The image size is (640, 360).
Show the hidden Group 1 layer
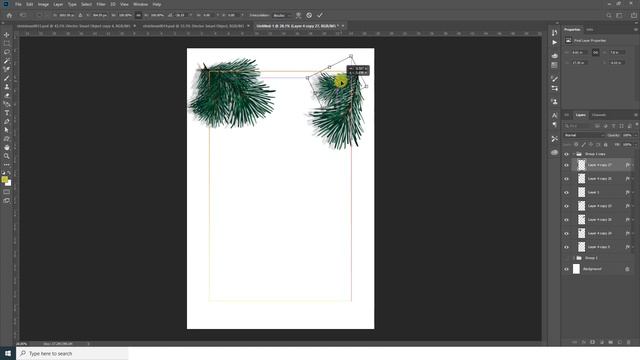point(566,258)
